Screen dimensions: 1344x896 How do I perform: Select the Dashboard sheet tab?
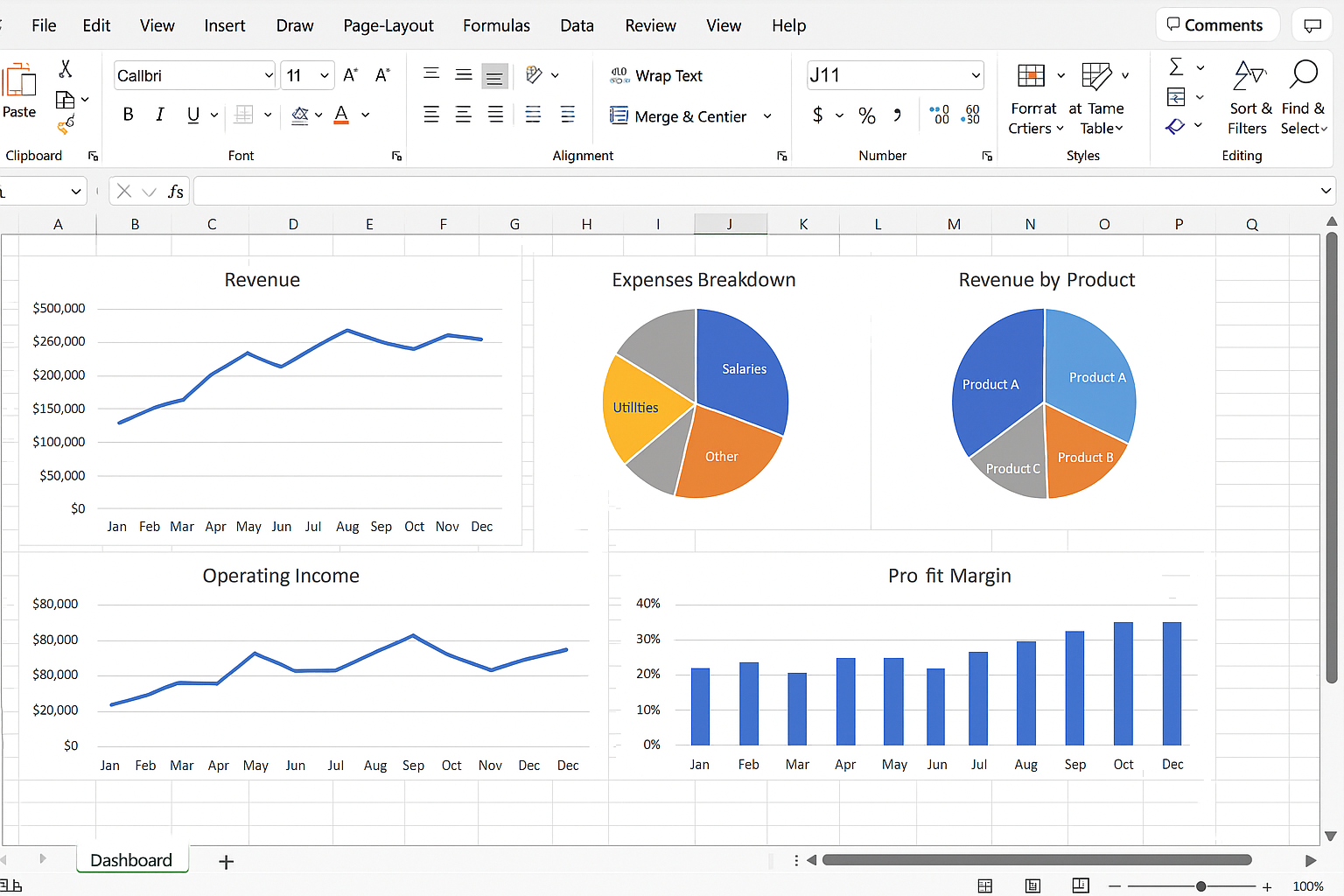coord(131,860)
